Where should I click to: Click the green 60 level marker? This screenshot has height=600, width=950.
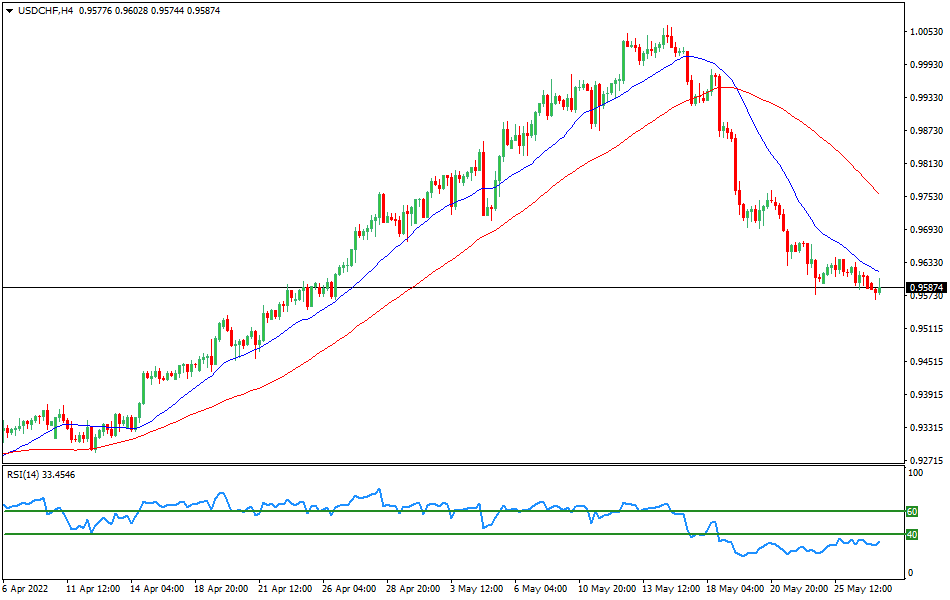point(911,510)
